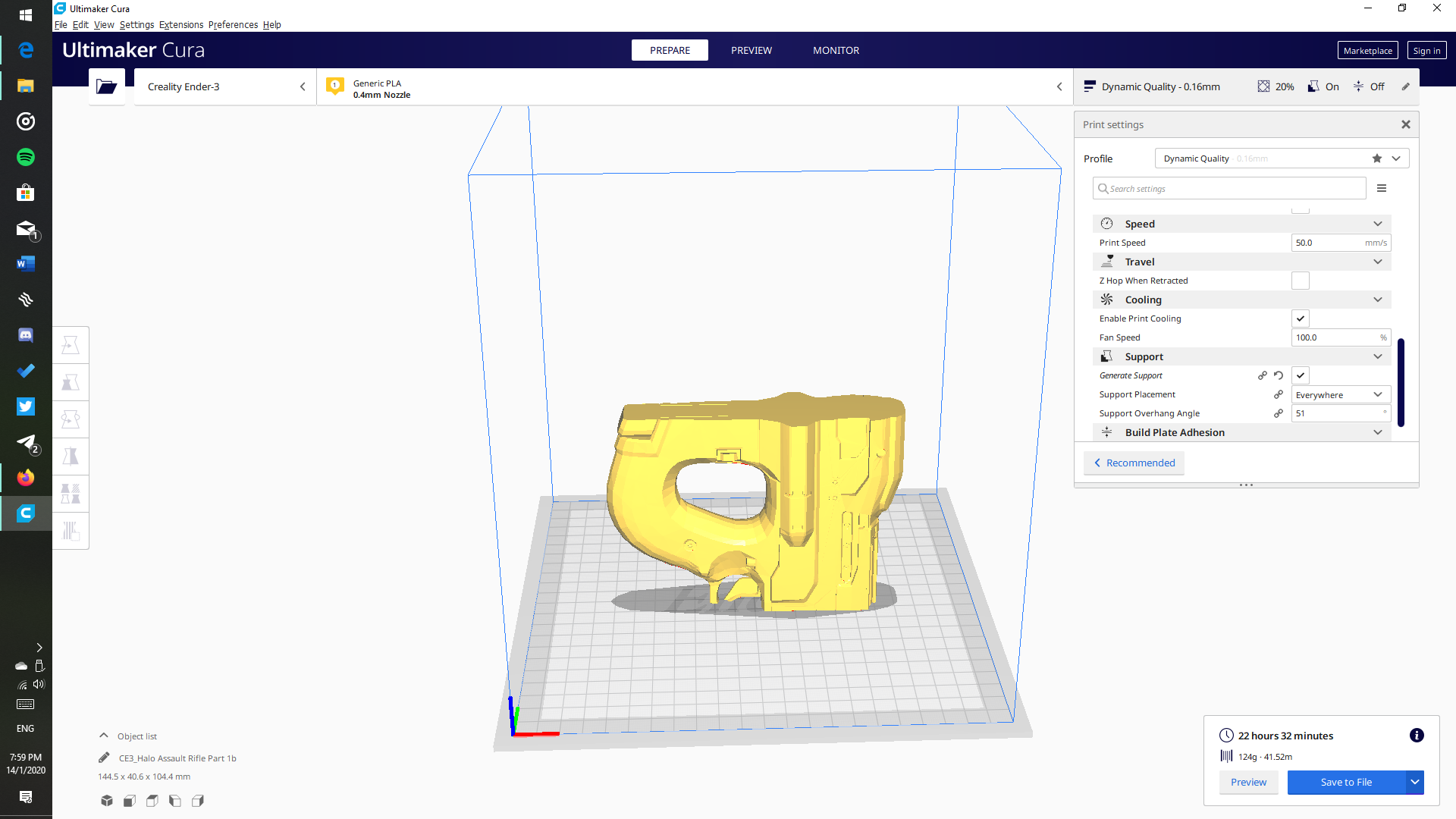Open Support Placement dropdown
Viewport: 1456px width, 819px height.
pyautogui.click(x=1341, y=394)
